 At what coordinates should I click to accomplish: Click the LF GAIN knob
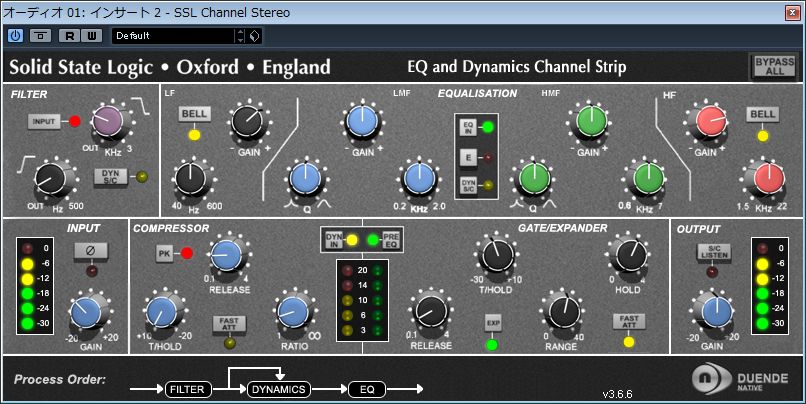248,122
